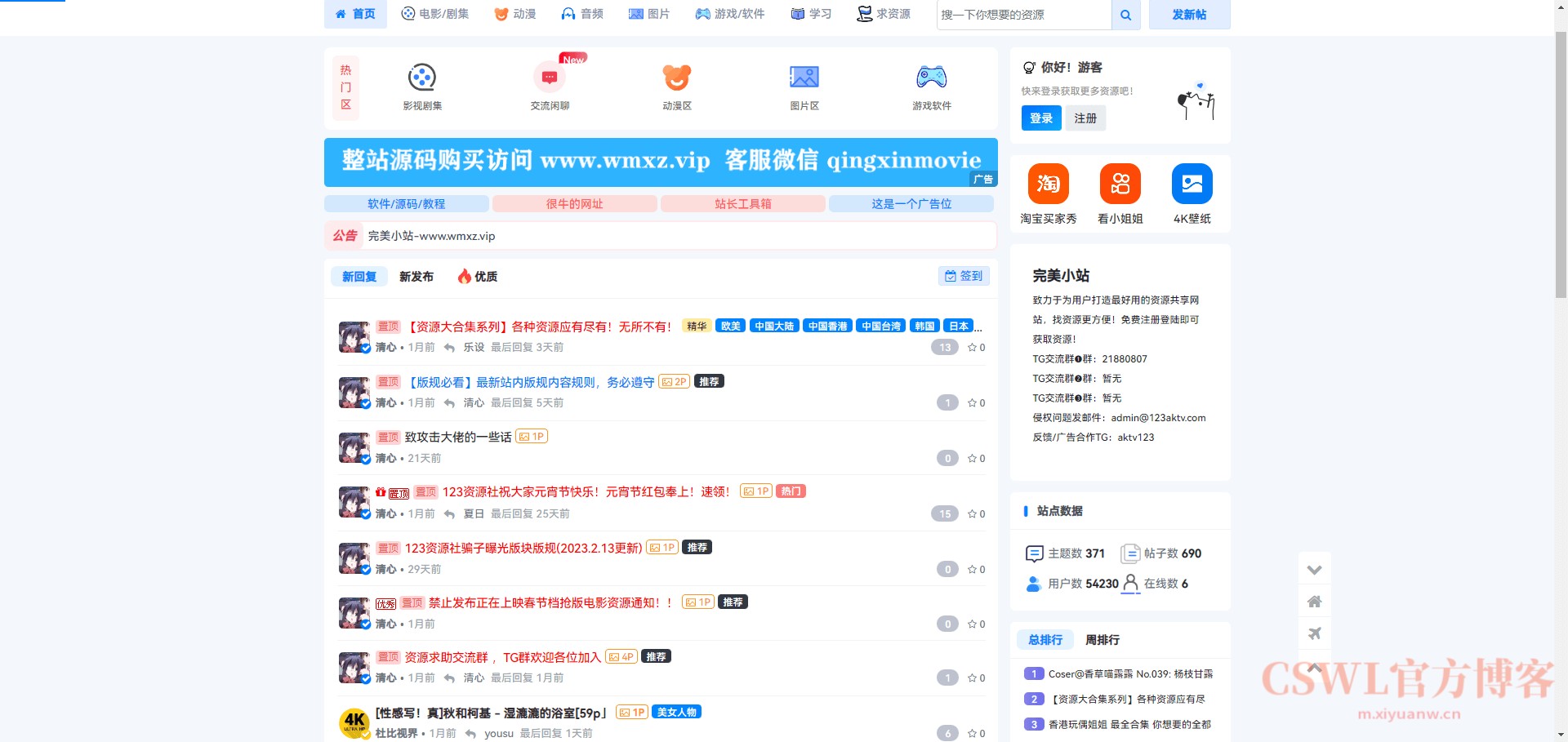Switch to the 周排行 ranking tab
This screenshot has width=1568, height=742.
pyautogui.click(x=1104, y=640)
